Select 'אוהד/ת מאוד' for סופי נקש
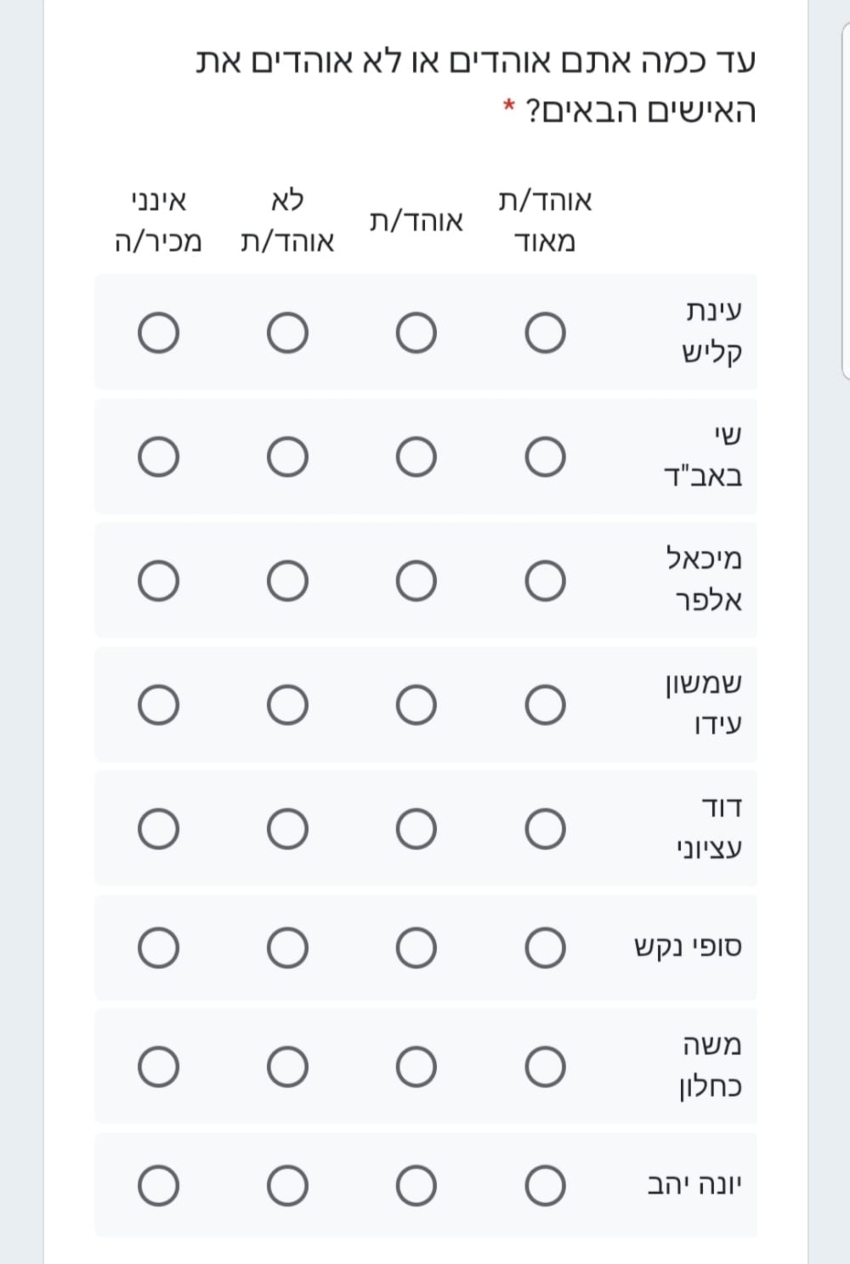This screenshot has width=850, height=1264. click(x=545, y=947)
